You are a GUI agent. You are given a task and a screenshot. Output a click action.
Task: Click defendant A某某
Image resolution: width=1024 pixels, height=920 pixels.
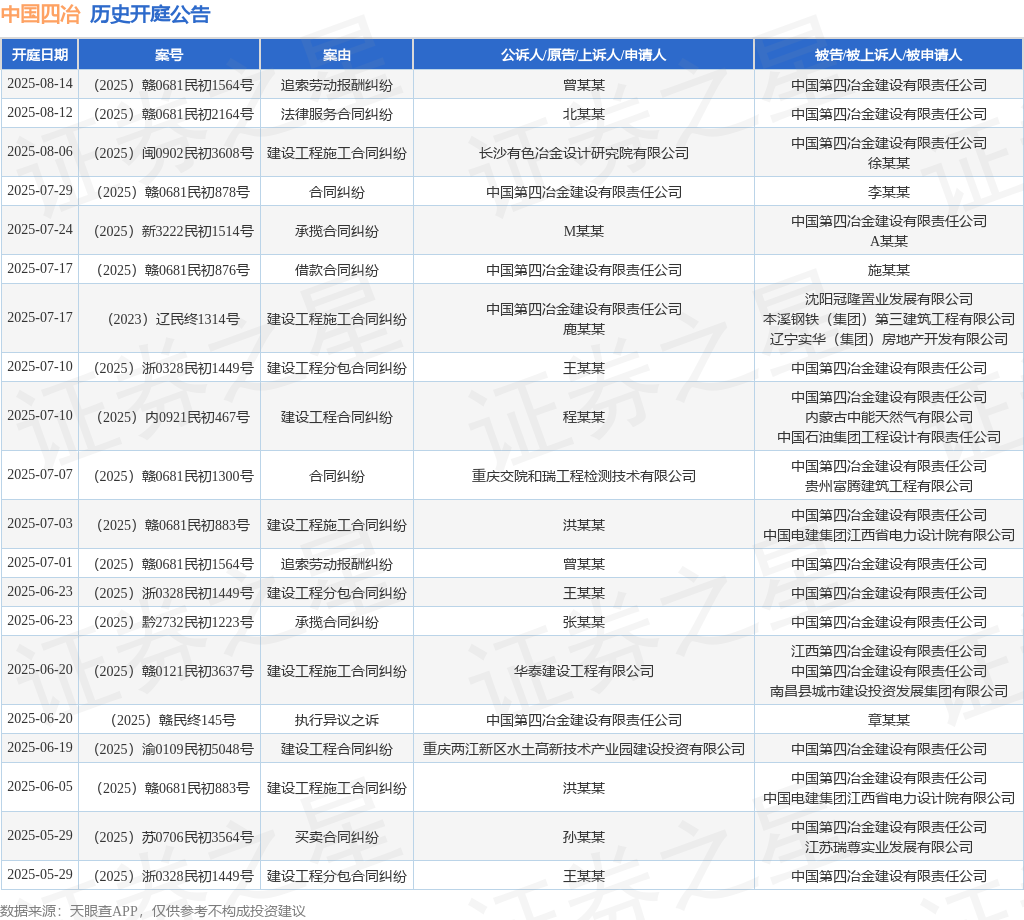point(889,241)
